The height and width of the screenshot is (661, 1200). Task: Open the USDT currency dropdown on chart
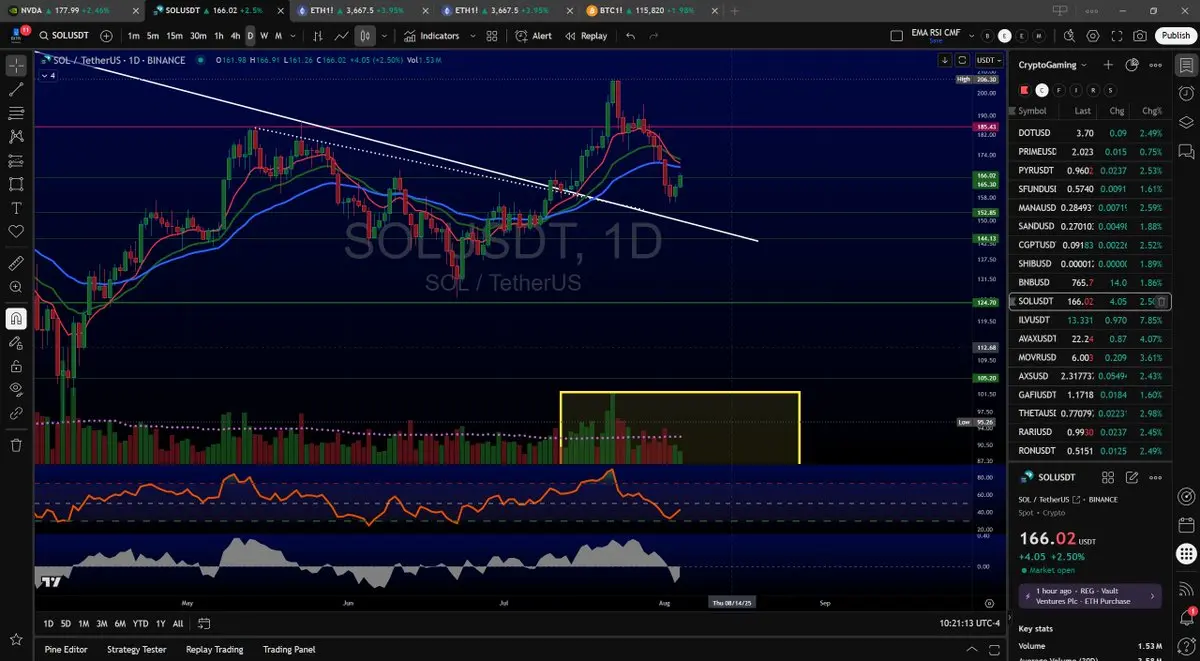click(x=988, y=60)
